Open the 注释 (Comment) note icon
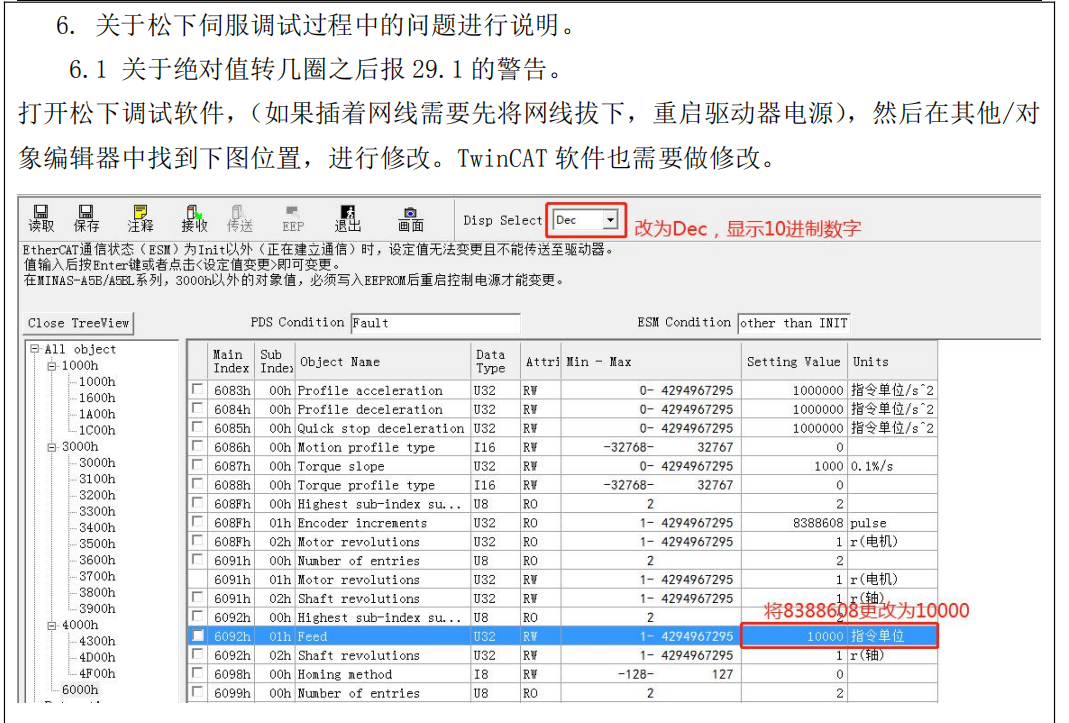This screenshot has height=723, width=1069. tap(140, 218)
